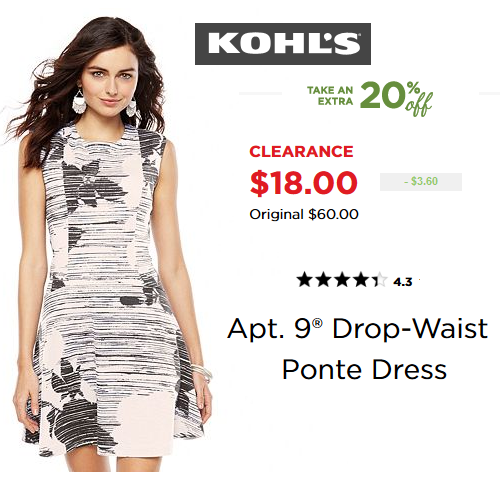
Task: Click the Apt. 9 Drop-Waist product title
Action: (x=357, y=329)
